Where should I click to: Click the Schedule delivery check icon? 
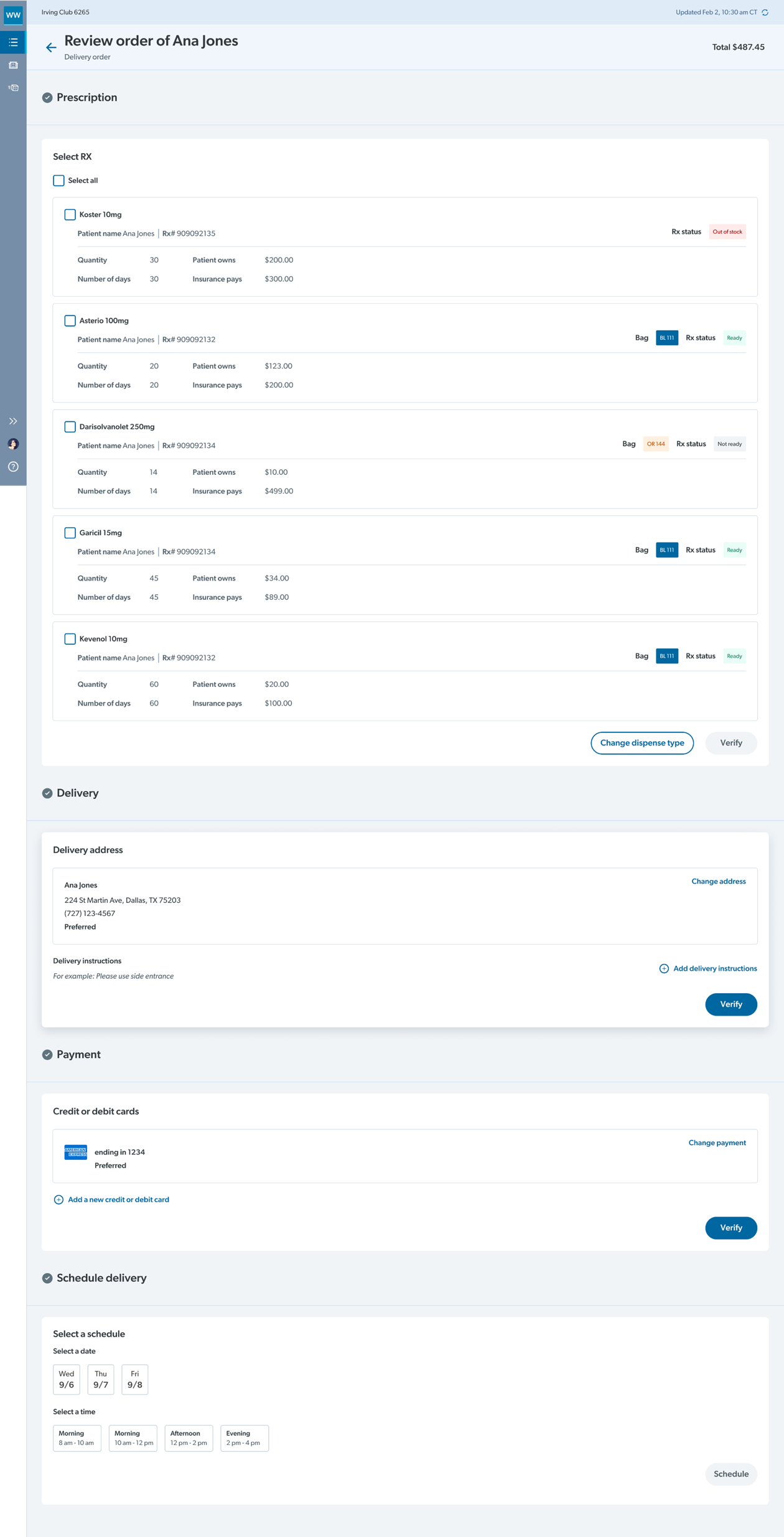47,1278
